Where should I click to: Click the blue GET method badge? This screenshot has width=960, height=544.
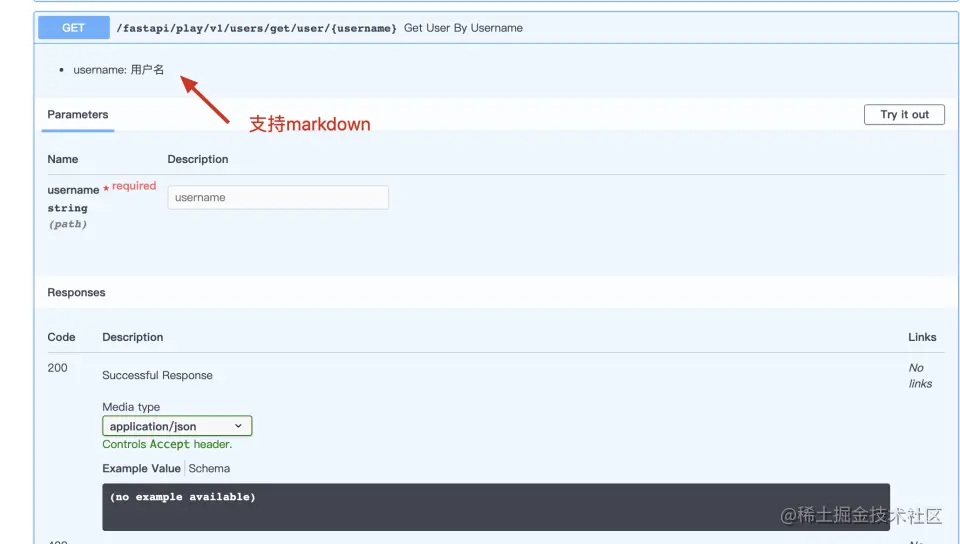tap(73, 28)
